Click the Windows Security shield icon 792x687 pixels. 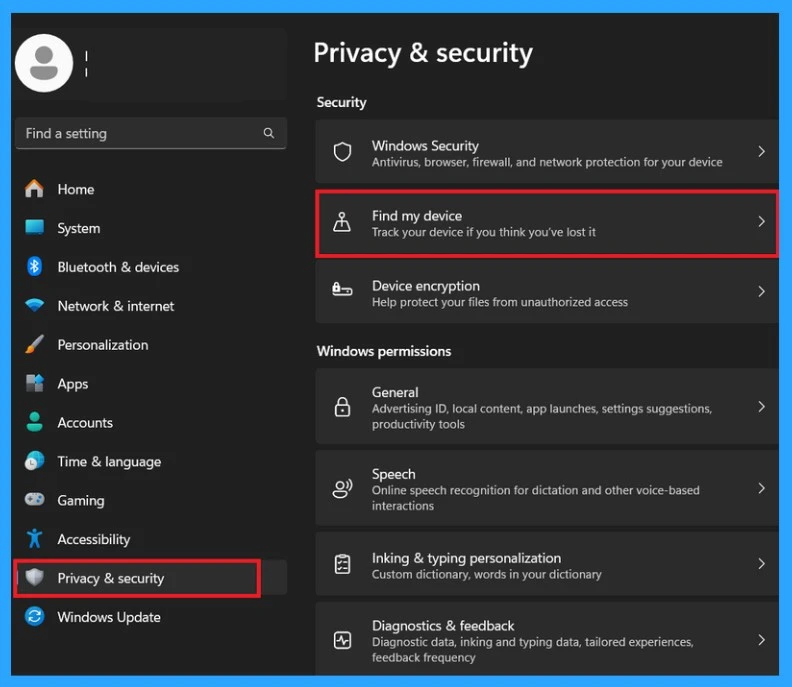click(x=342, y=152)
